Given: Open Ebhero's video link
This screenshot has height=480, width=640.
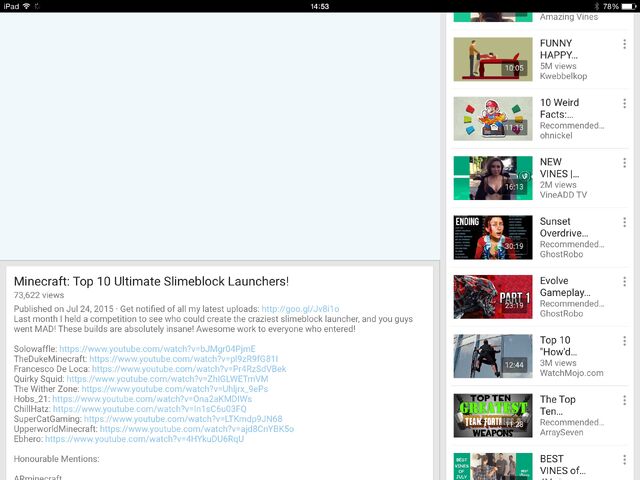Looking at the screenshot, I should pos(144,439).
